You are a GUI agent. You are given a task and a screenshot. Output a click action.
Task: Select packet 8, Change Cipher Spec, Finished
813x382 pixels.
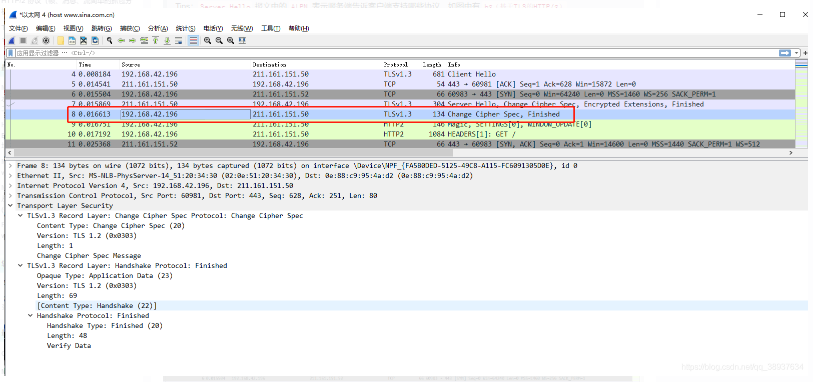click(399, 114)
